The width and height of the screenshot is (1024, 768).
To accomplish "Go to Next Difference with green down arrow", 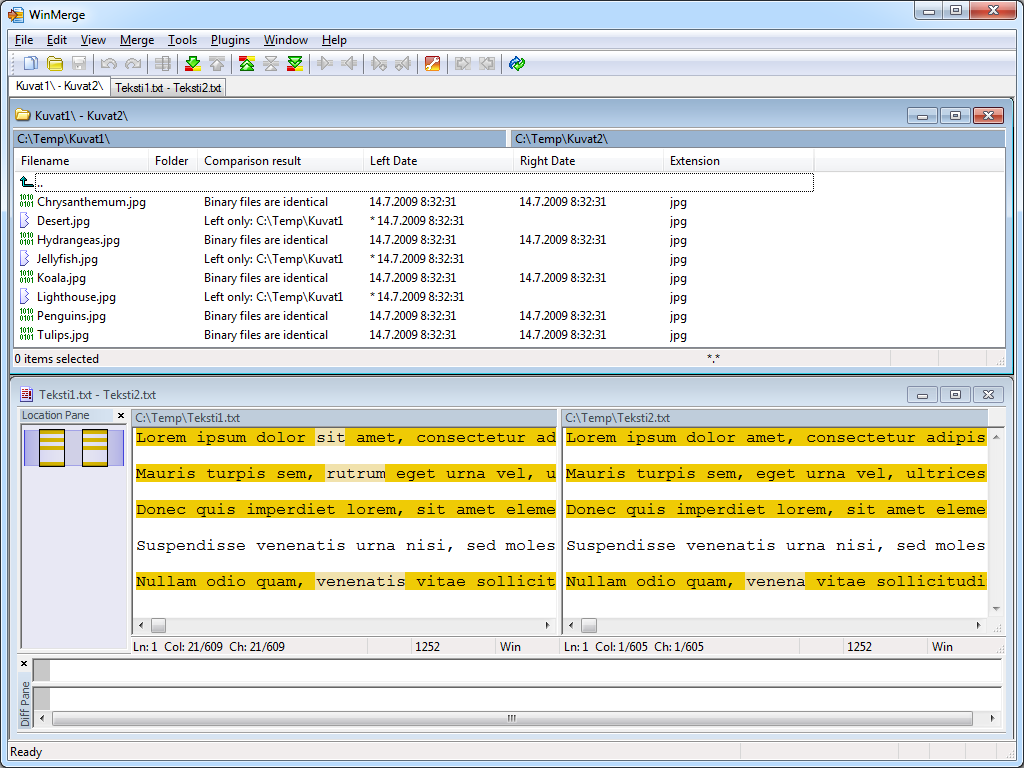I will 192,63.
